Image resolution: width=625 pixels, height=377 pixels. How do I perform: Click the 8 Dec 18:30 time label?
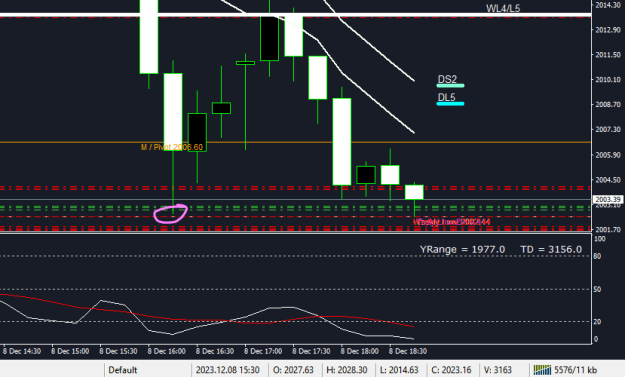tap(408, 351)
